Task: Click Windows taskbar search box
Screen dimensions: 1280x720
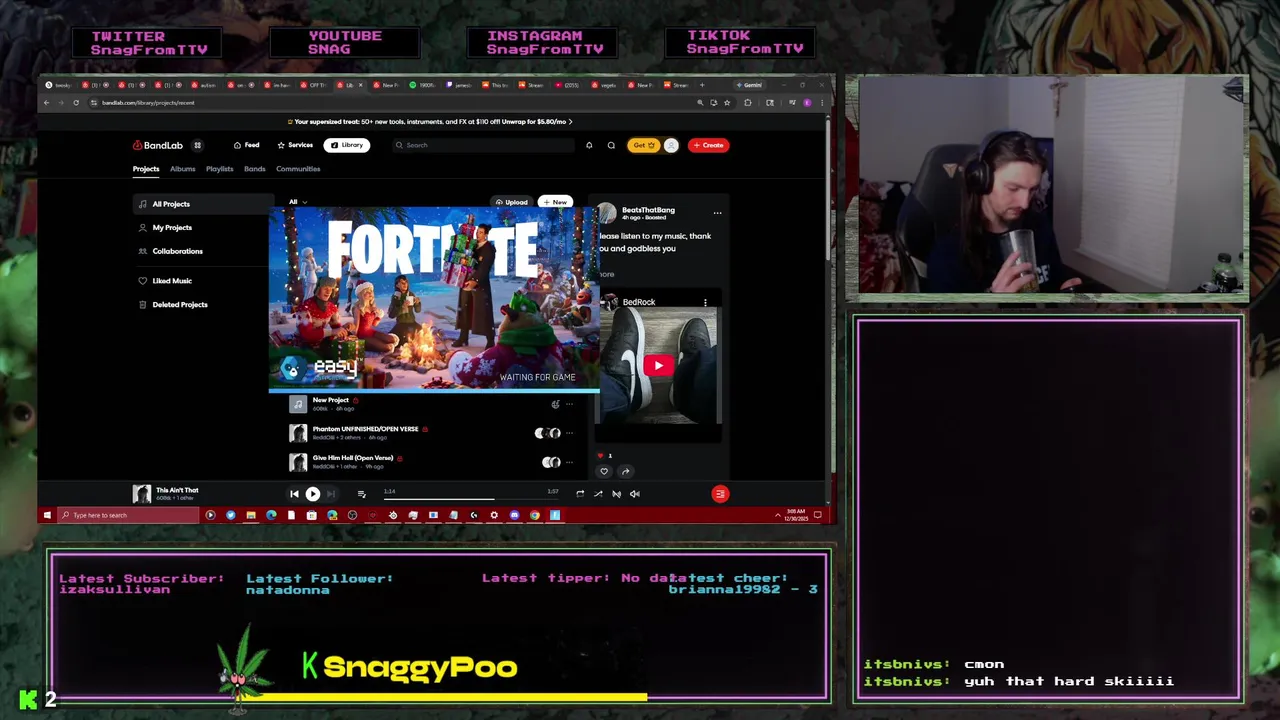Action: (x=128, y=515)
